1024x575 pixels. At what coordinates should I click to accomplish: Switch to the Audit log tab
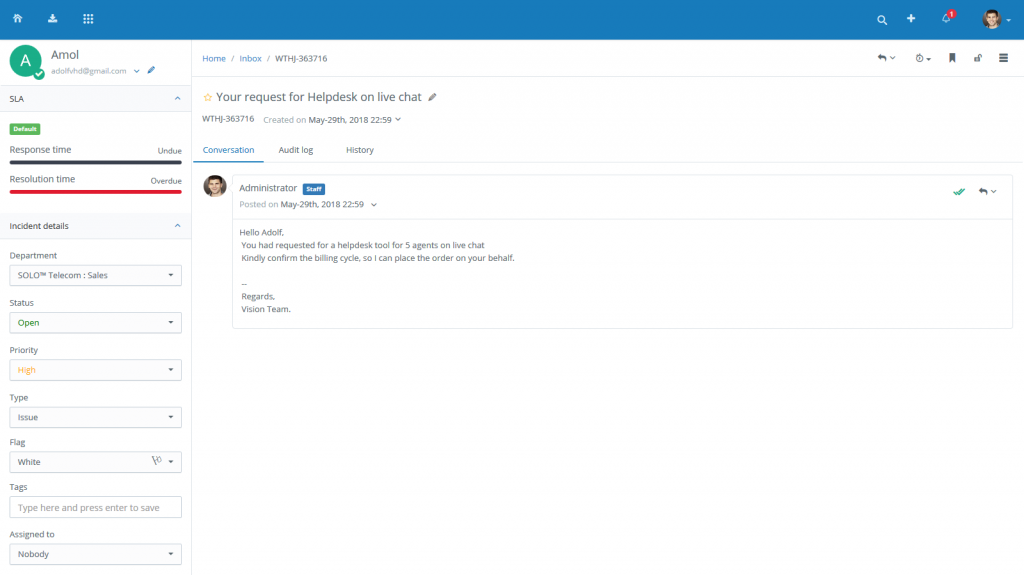[x=296, y=150]
